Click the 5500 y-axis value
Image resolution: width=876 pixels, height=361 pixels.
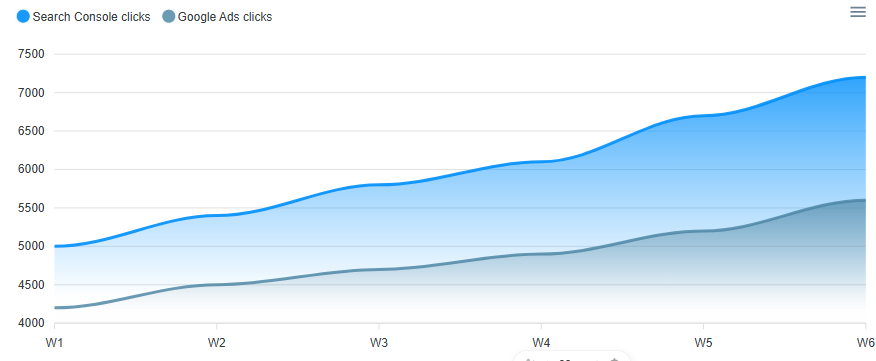(31, 208)
